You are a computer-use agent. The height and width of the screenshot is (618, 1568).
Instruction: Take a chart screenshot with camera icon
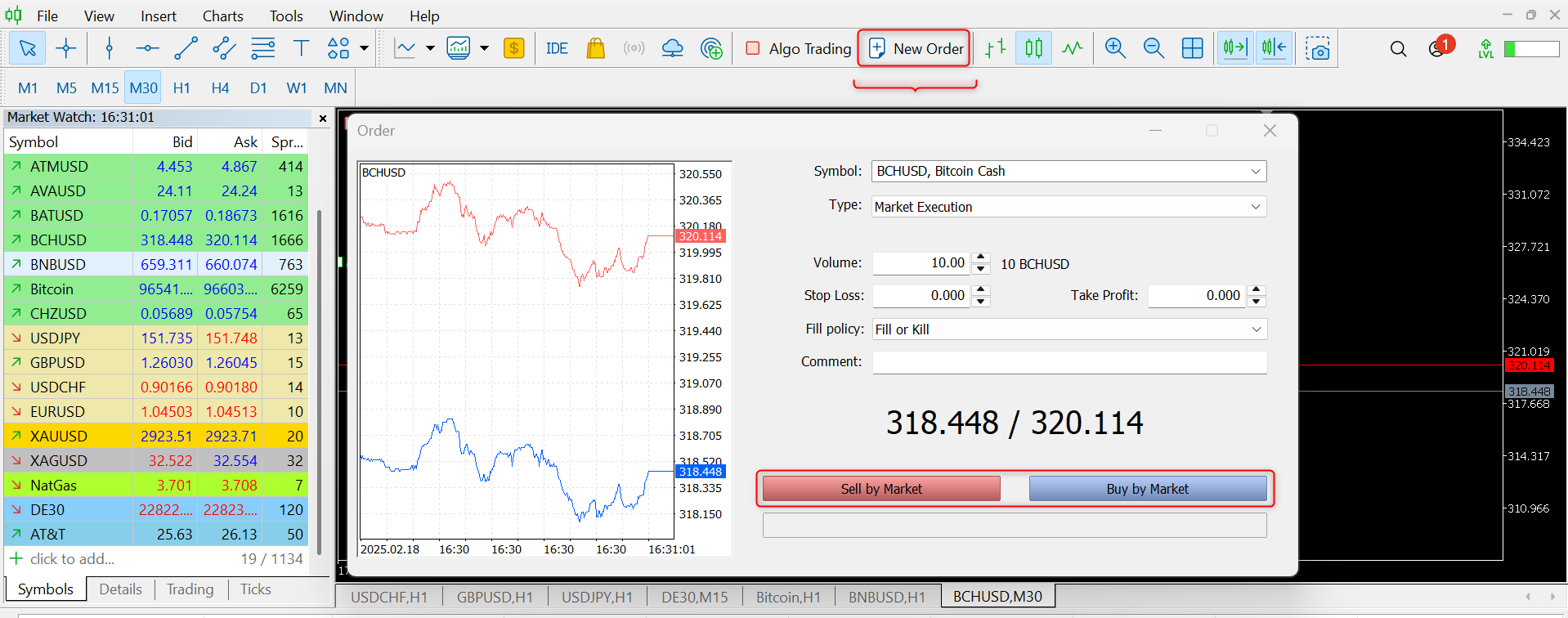[x=1318, y=48]
